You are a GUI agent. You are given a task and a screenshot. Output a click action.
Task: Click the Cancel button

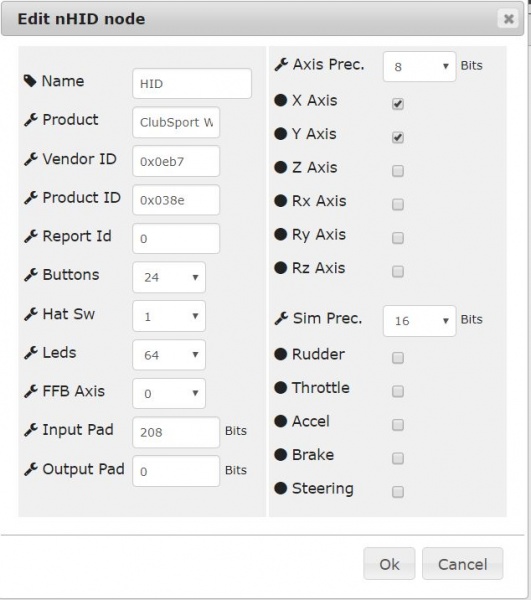[463, 564]
